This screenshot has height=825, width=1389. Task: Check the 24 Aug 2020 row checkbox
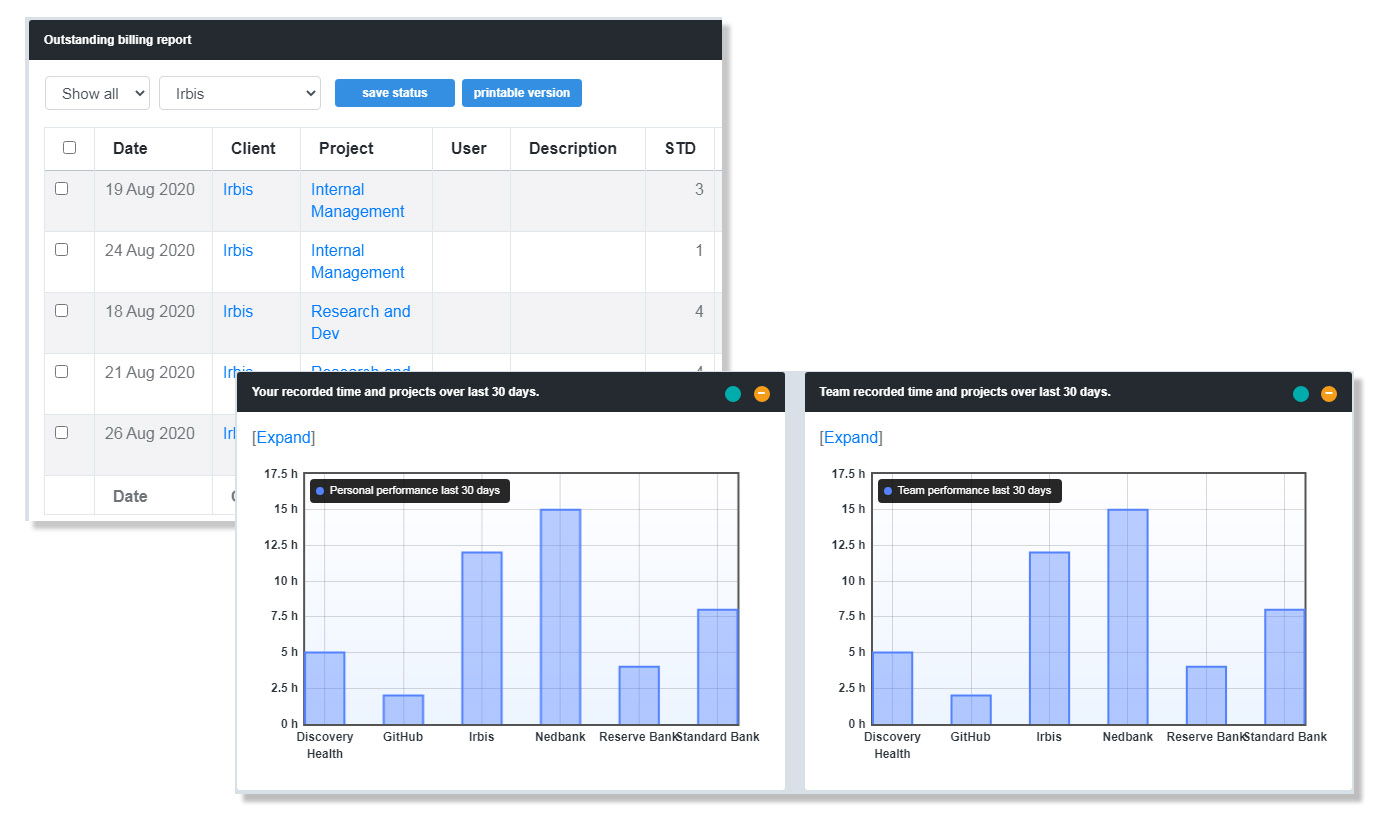tap(62, 249)
